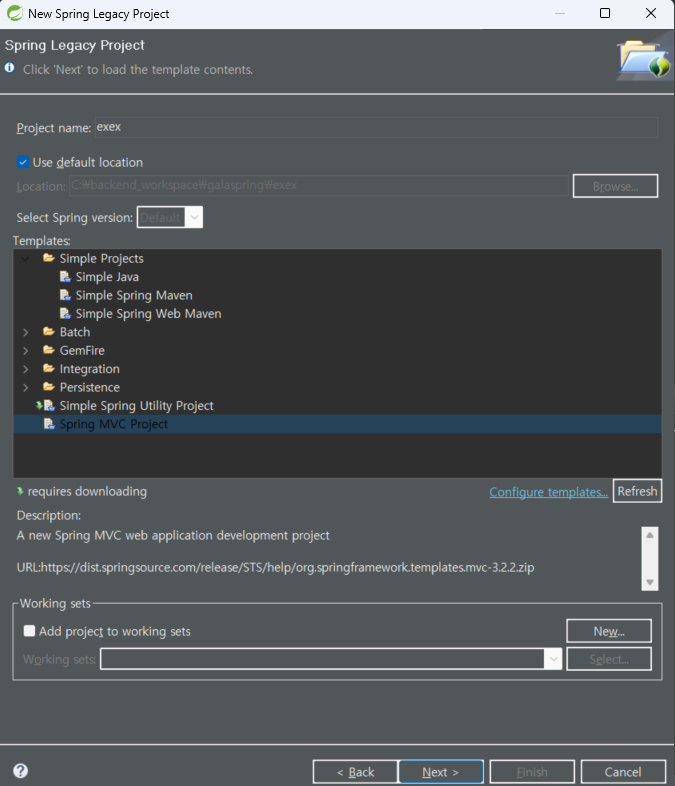Click the Spring MVC Project template icon
Viewport: 675px width, 786px height.
49,424
